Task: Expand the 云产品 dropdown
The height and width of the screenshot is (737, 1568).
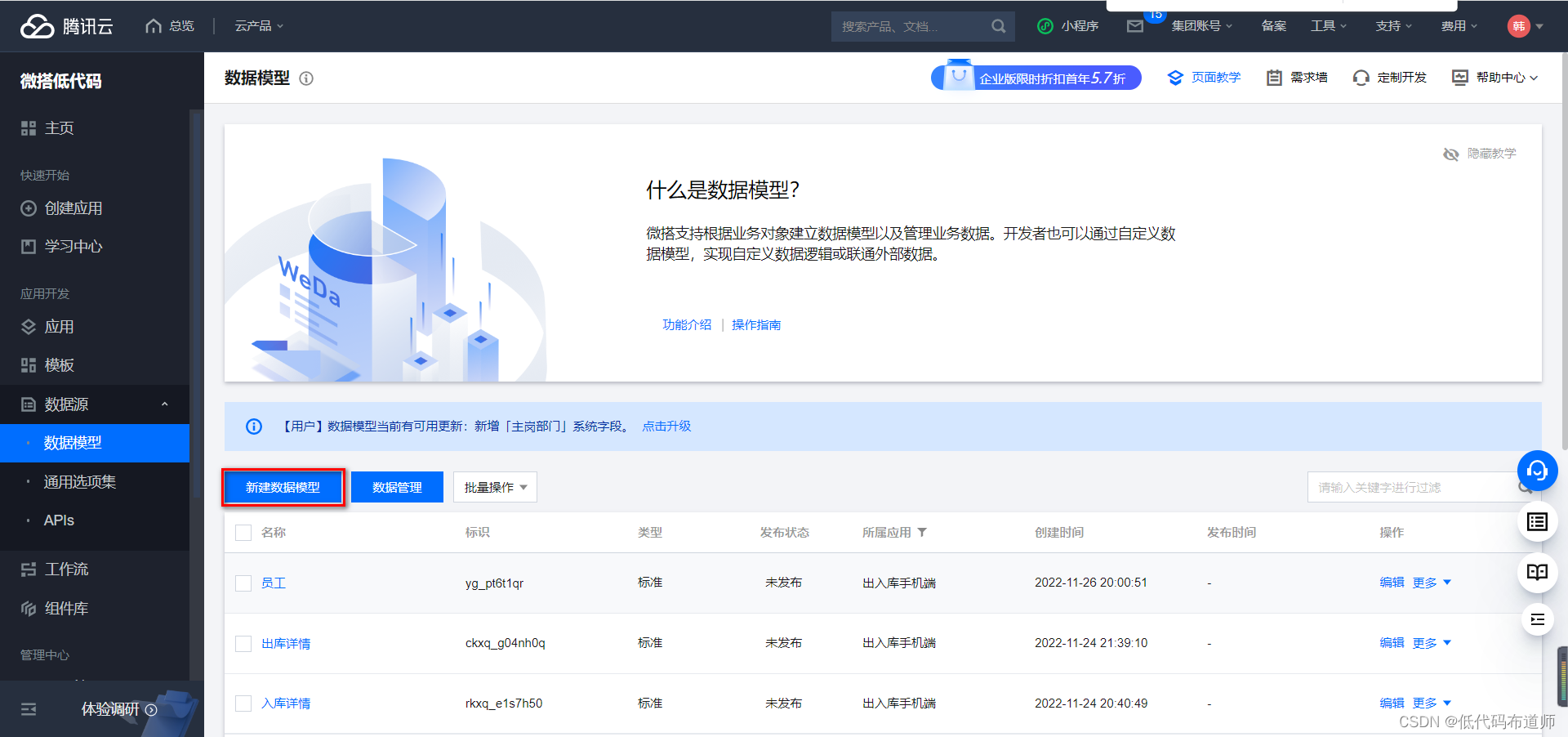Action: (x=259, y=26)
